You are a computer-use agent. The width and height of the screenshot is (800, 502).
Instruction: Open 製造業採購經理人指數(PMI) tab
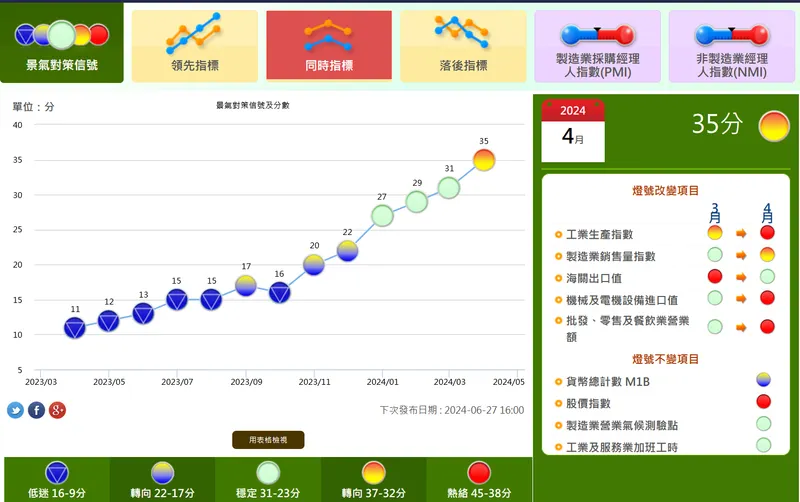pos(597,46)
